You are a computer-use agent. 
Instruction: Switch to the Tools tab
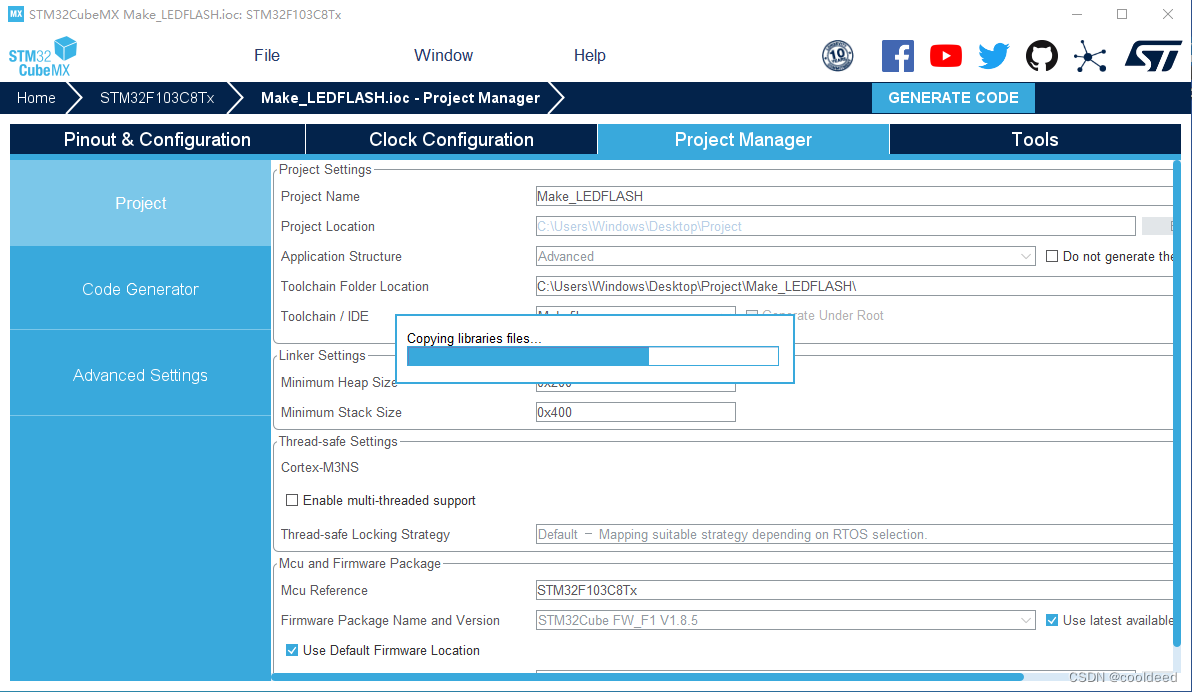[1035, 140]
